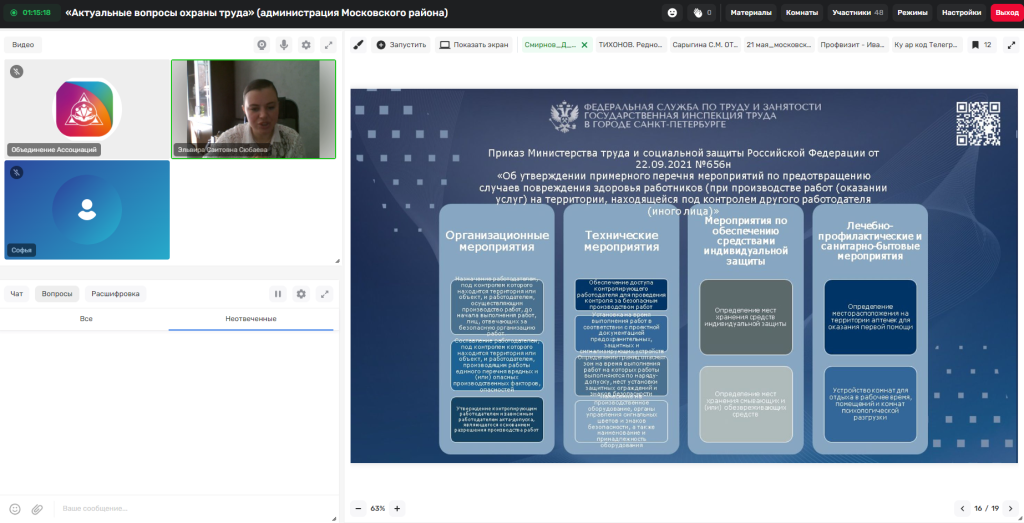Expand the Video panel to fullscreen
The width and height of the screenshot is (1024, 523).
pyautogui.click(x=328, y=45)
